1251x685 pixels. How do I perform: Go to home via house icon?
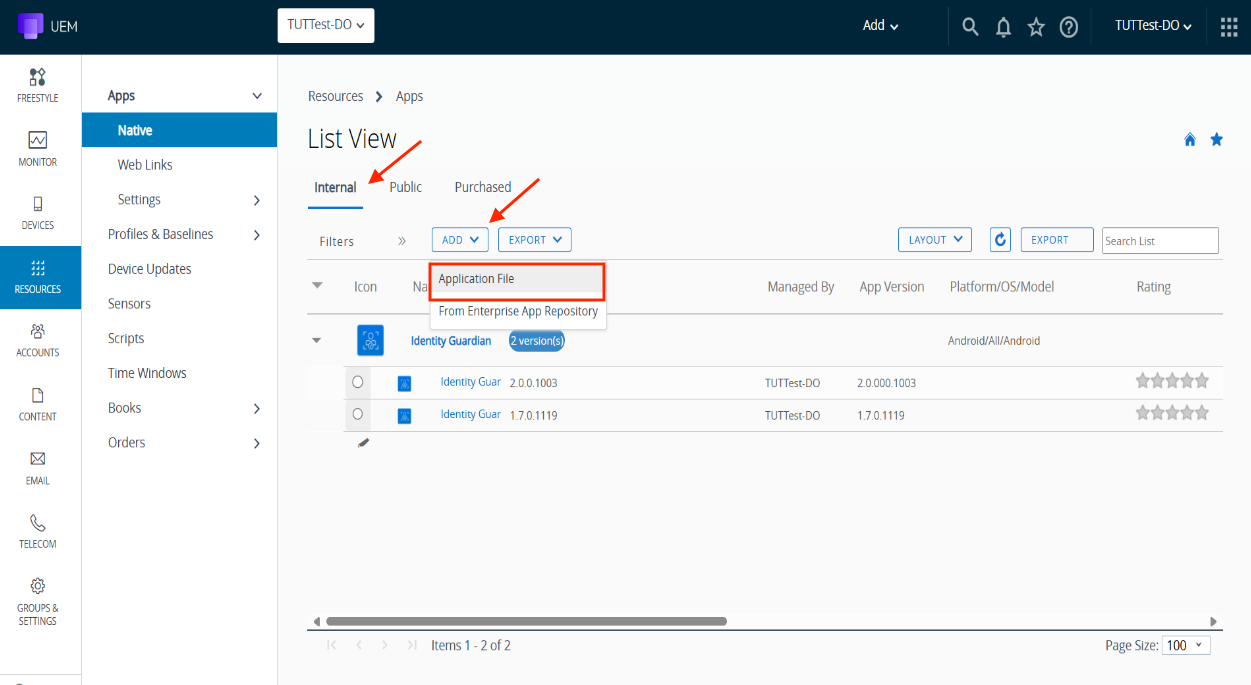point(1190,140)
